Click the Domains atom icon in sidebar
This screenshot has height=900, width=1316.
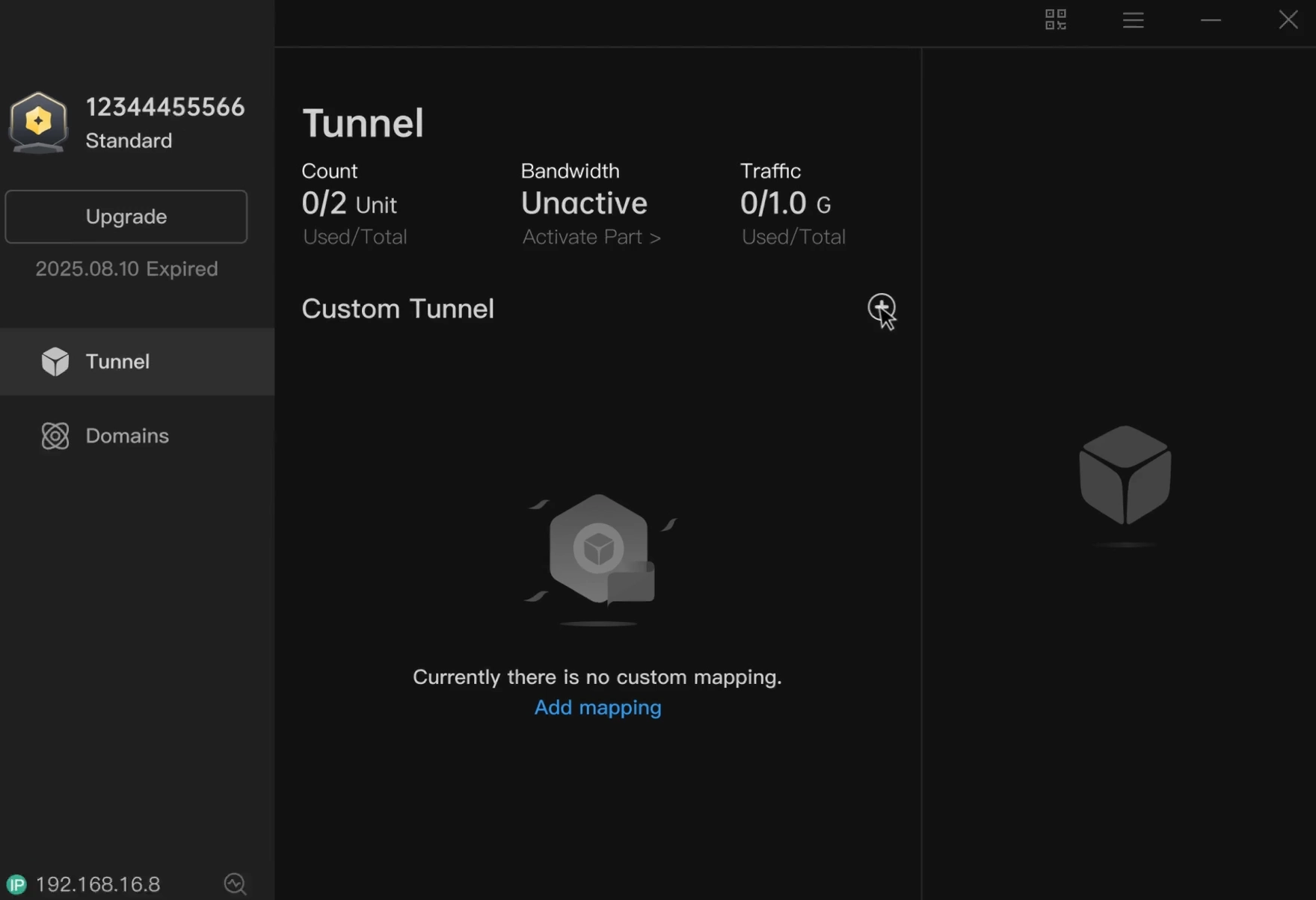point(55,436)
